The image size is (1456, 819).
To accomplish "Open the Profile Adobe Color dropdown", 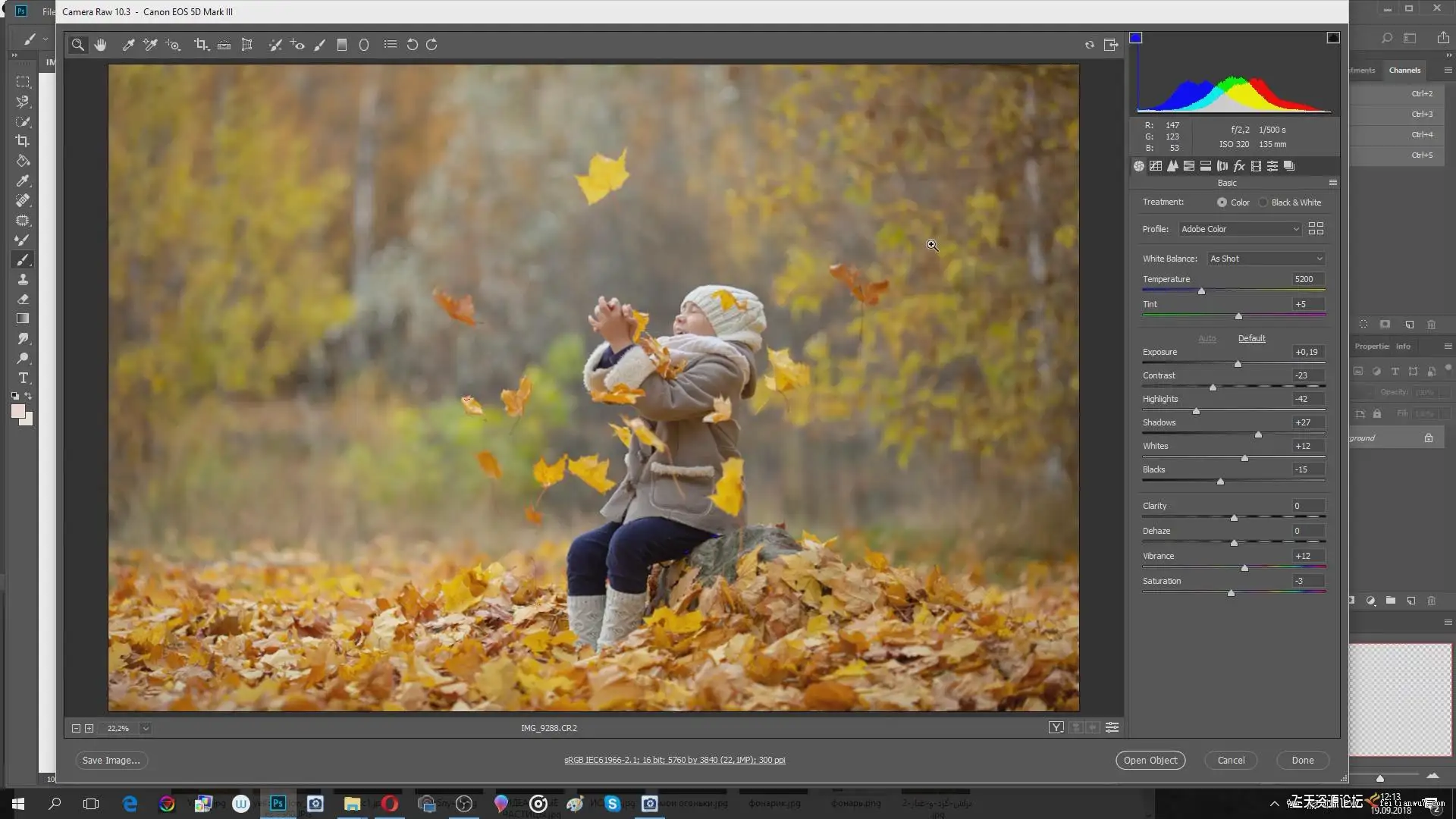I will click(x=1240, y=229).
